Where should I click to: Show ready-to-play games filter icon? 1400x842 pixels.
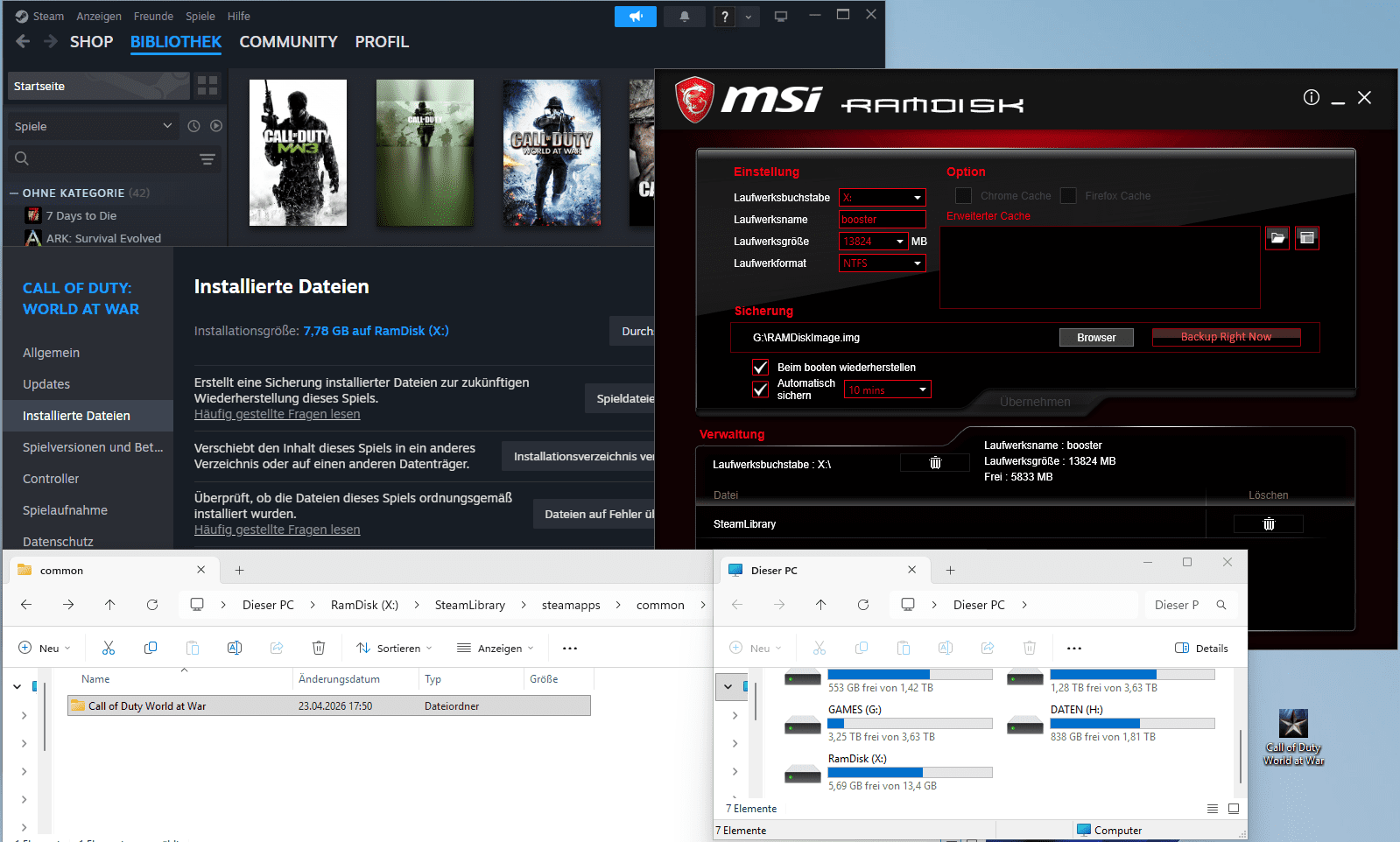(216, 126)
